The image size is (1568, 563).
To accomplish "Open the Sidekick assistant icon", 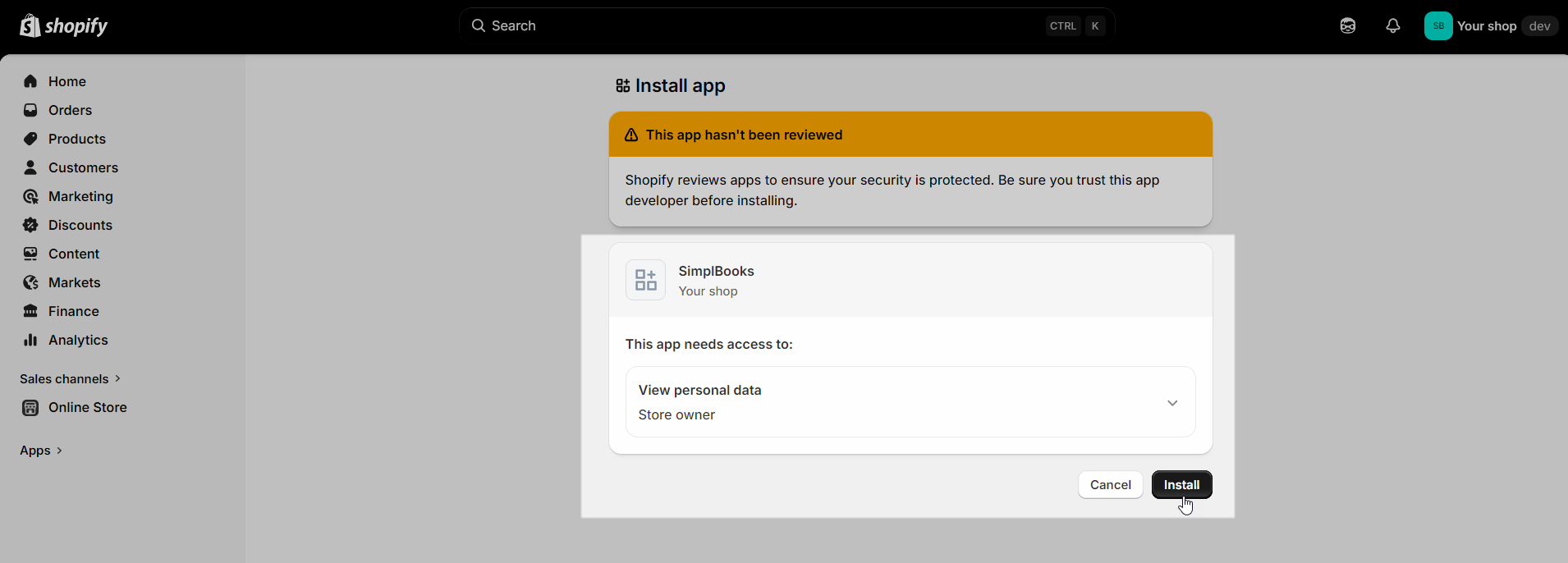I will [x=1347, y=26].
